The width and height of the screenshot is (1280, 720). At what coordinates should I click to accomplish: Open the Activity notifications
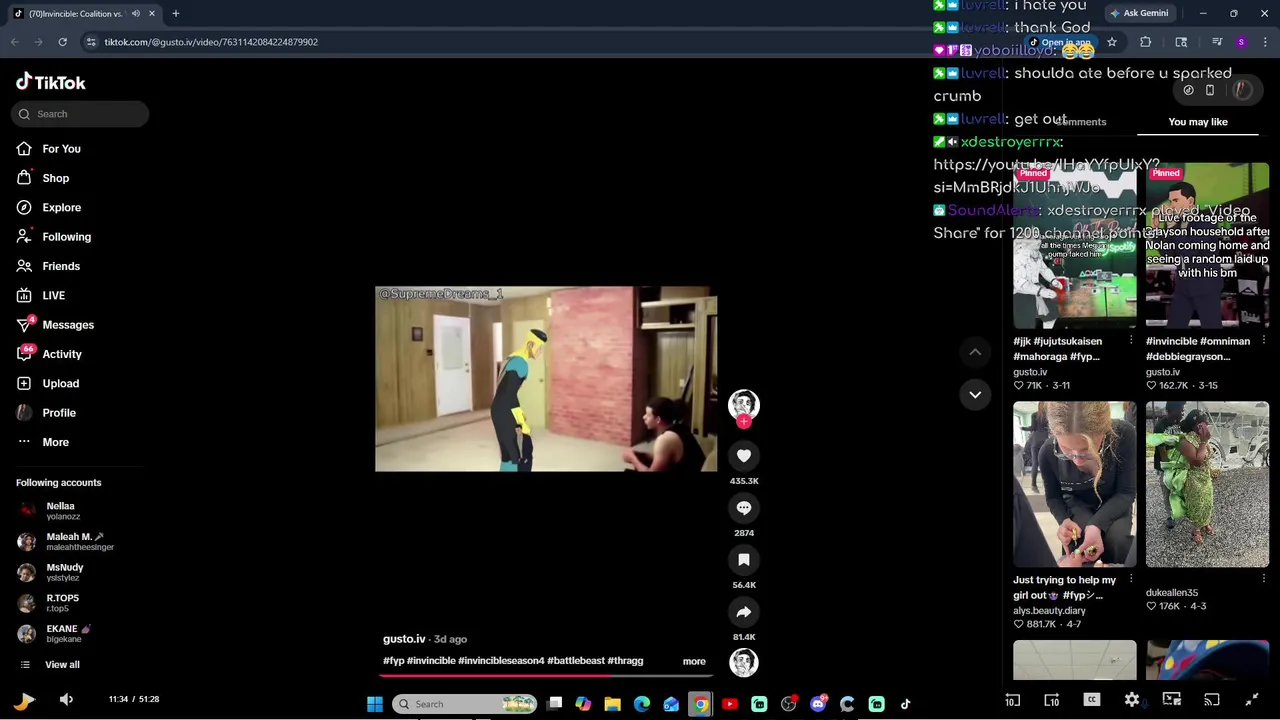tap(48, 354)
